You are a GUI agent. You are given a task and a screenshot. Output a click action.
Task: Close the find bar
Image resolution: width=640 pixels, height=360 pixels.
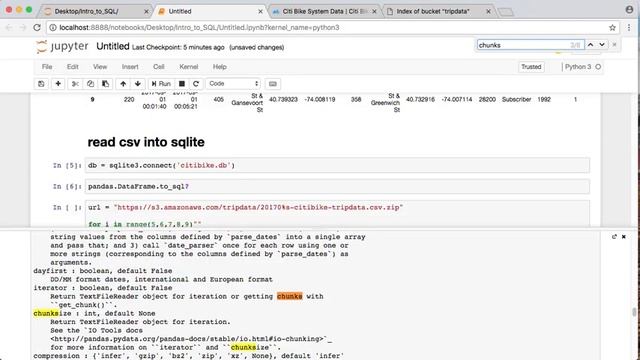(x=614, y=45)
